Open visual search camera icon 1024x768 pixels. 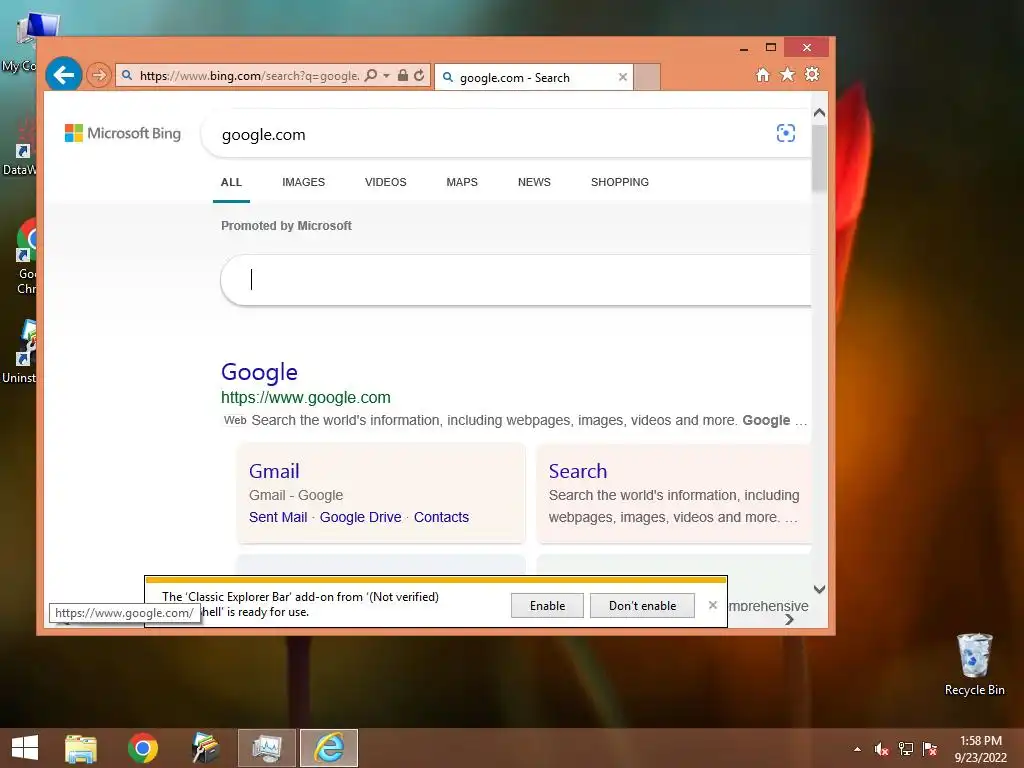point(786,133)
